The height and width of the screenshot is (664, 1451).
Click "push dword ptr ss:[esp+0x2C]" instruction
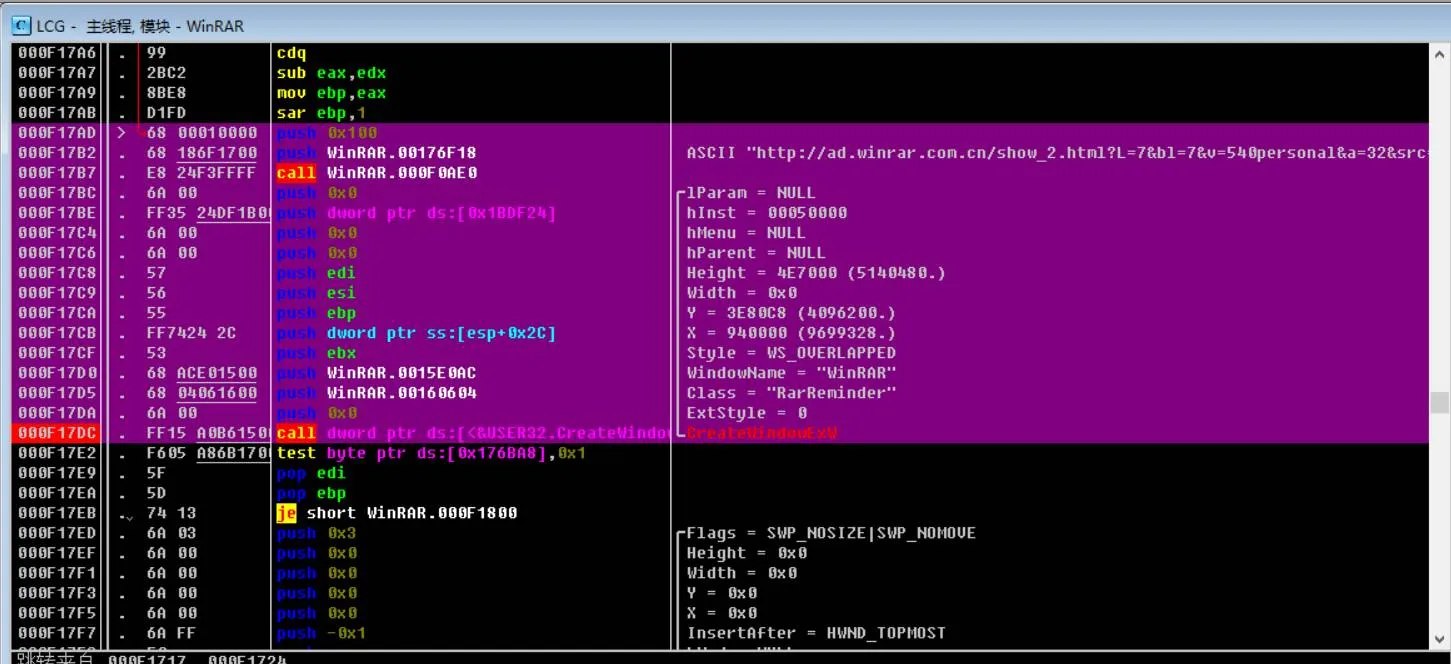416,333
